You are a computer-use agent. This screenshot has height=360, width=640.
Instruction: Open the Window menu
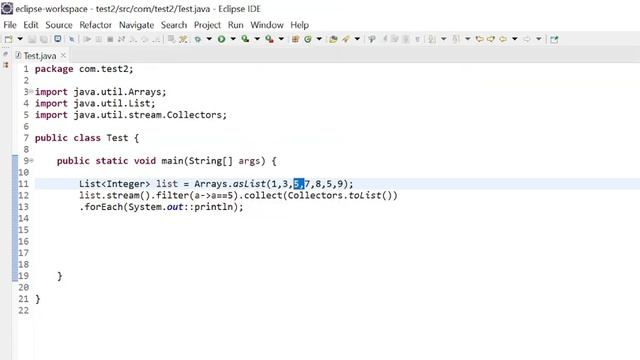tap(267, 25)
